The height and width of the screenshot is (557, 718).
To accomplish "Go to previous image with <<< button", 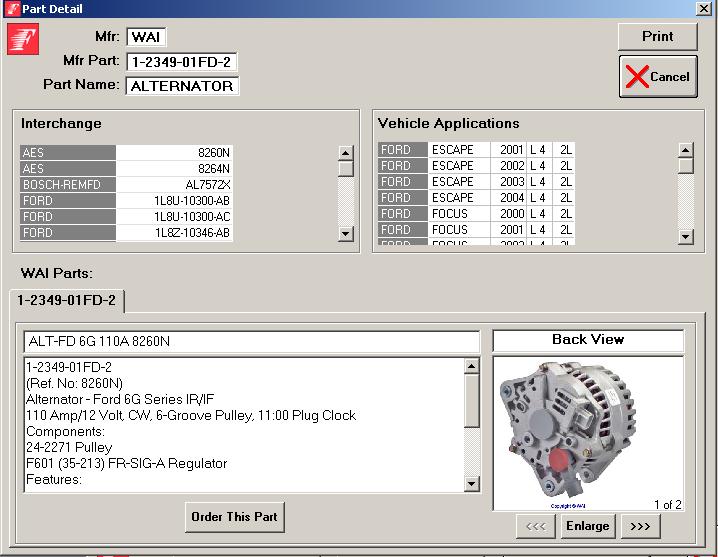I will pos(536,526).
